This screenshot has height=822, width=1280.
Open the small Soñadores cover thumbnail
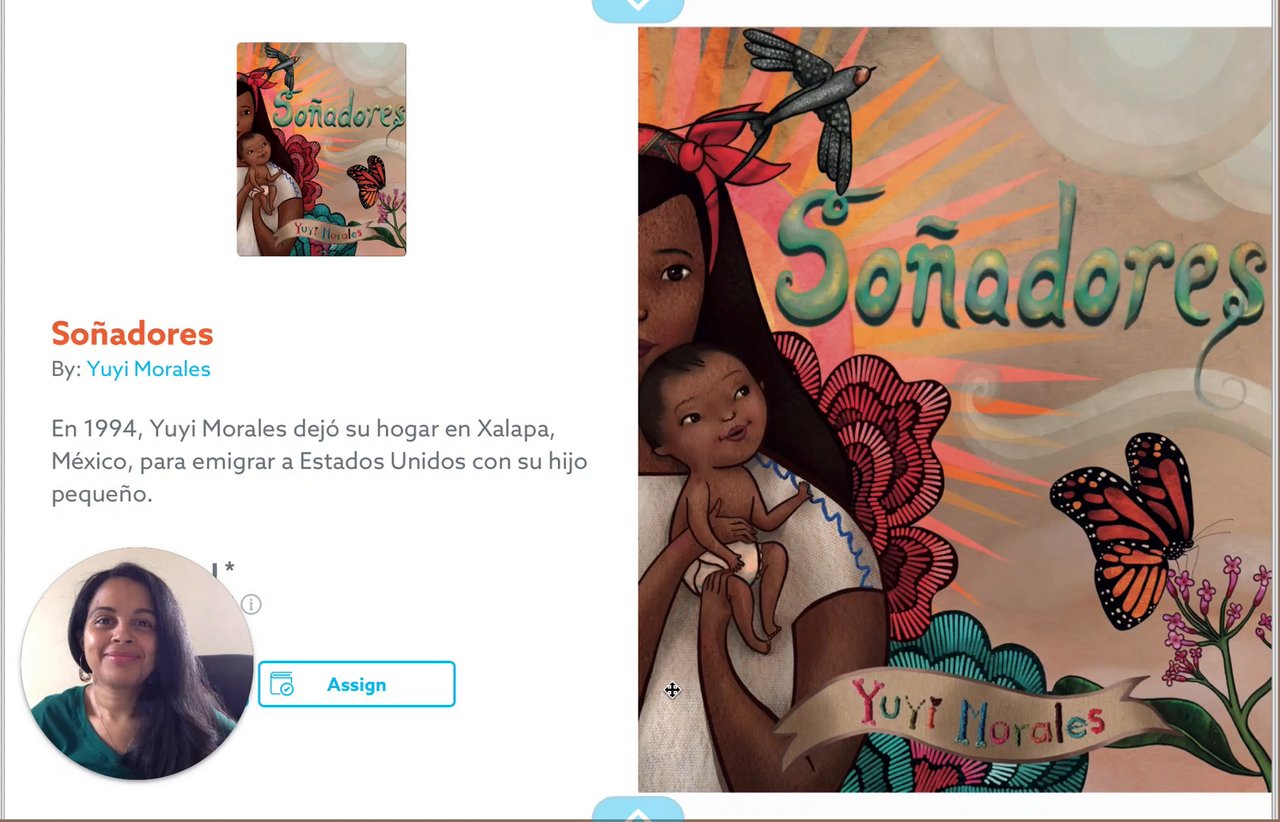321,149
